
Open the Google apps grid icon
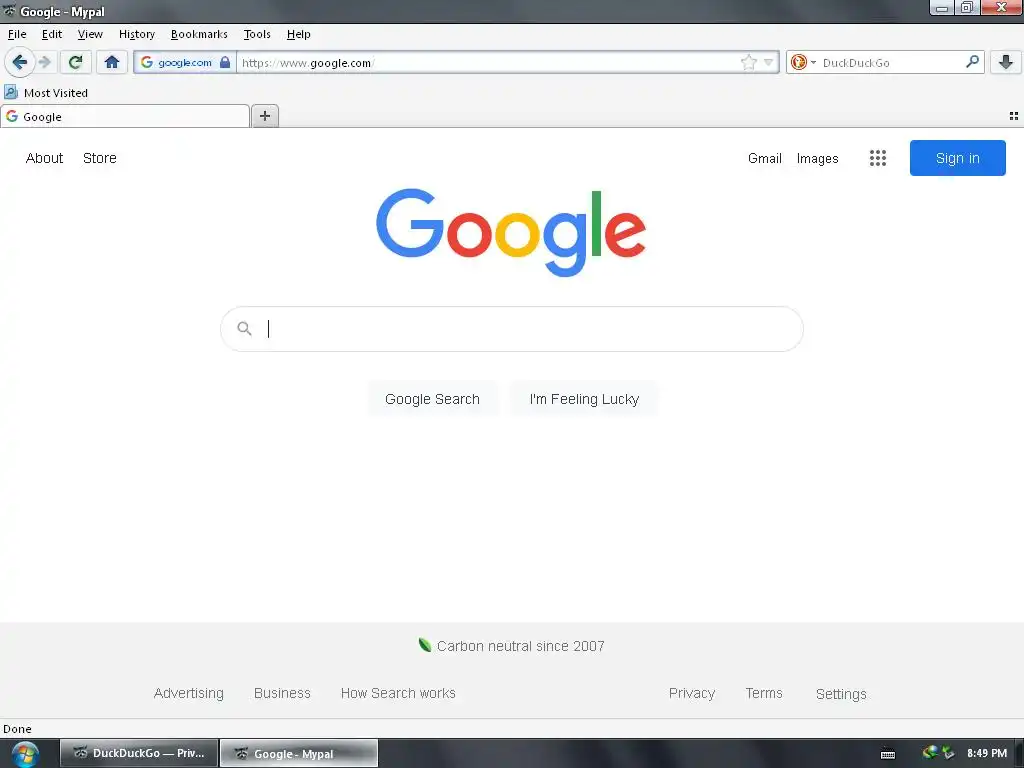[x=878, y=158]
